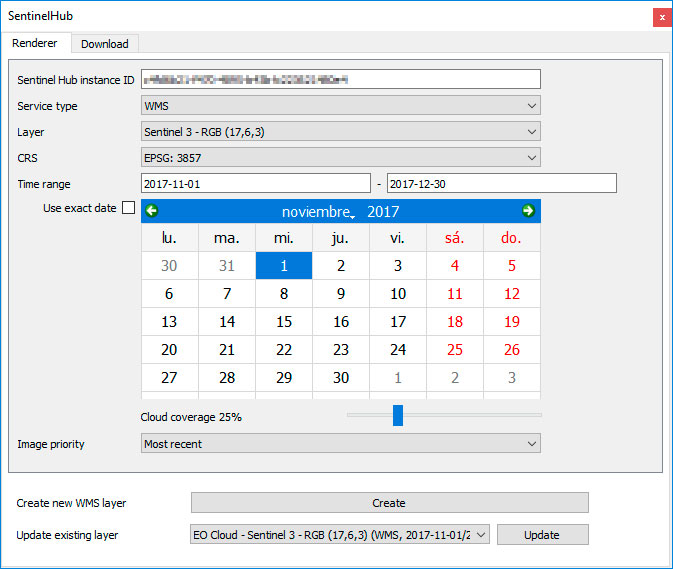
Task: Select November 21 in the calendar
Action: click(227, 349)
